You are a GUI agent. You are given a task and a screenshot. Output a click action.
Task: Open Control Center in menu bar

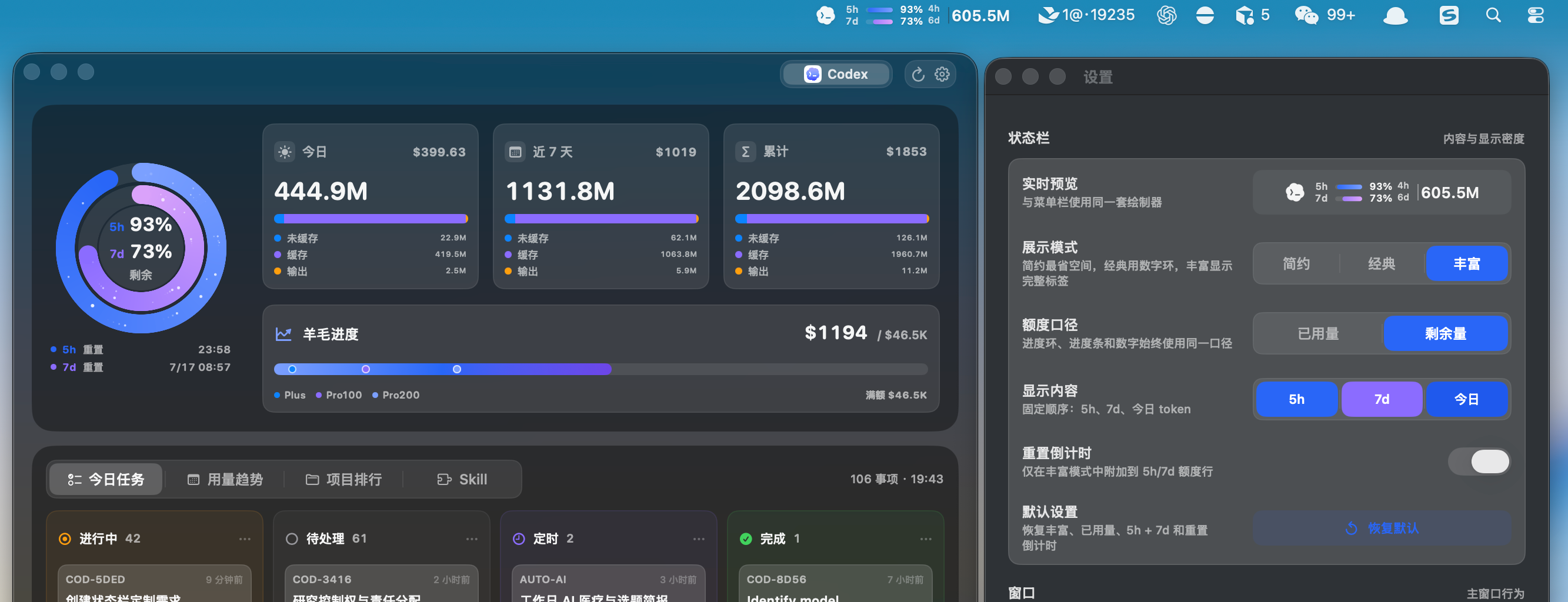[x=1536, y=15]
